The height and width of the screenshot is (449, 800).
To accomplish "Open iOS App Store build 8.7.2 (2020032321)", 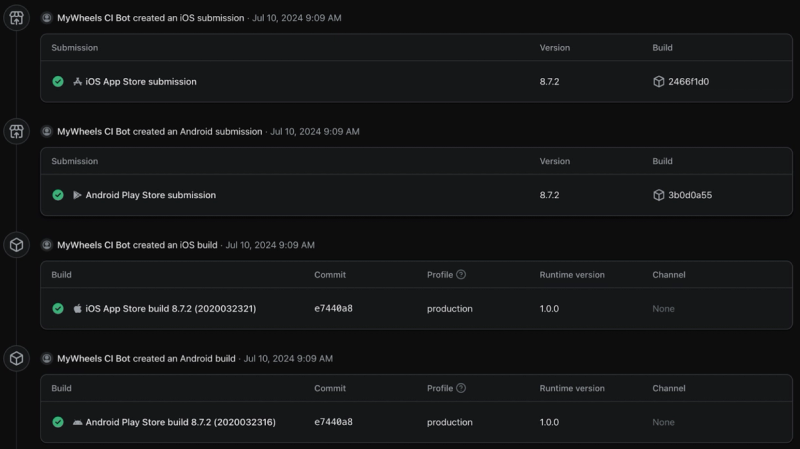I will (x=171, y=309).
